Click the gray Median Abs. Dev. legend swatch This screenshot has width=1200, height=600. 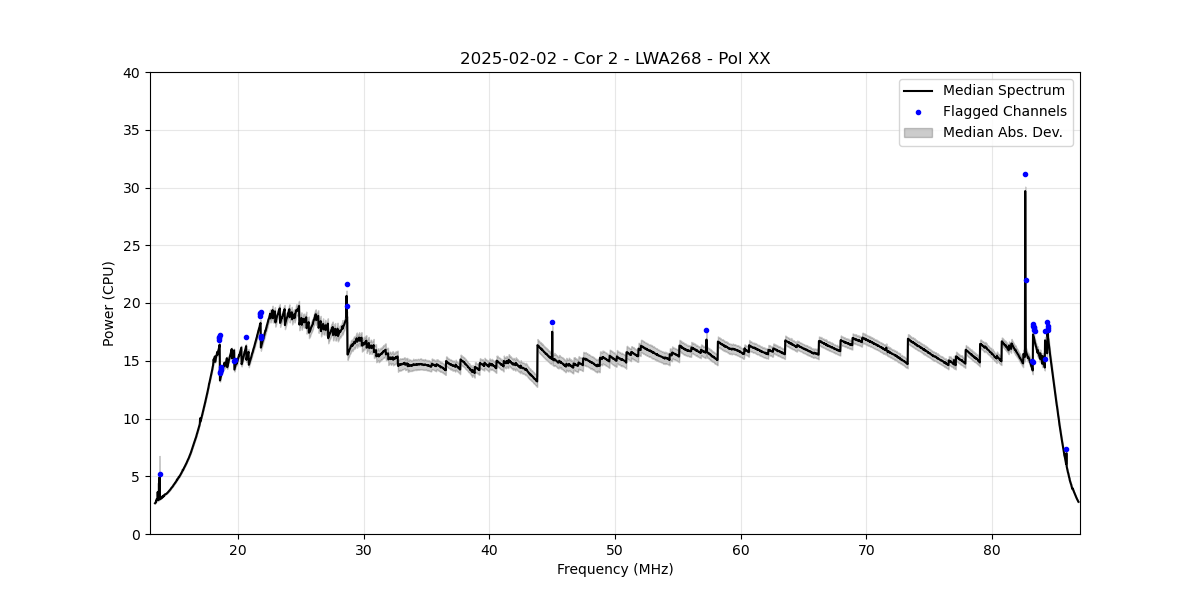pos(918,132)
